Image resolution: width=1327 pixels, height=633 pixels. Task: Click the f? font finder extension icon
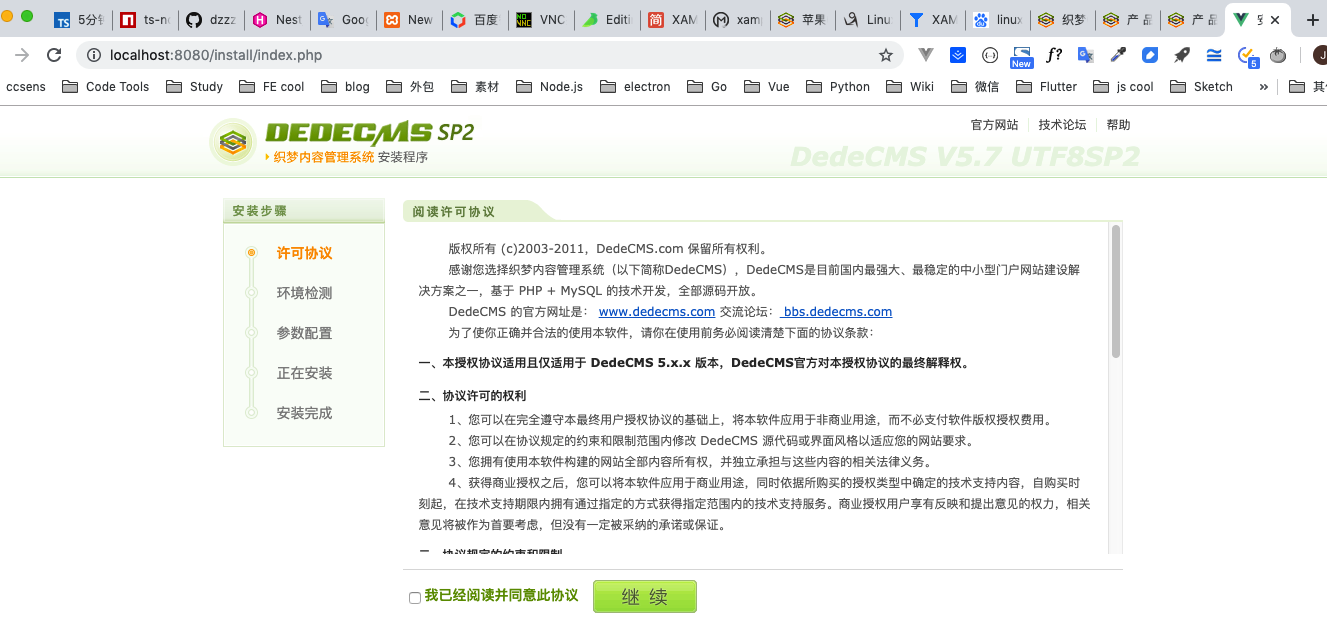(1054, 55)
